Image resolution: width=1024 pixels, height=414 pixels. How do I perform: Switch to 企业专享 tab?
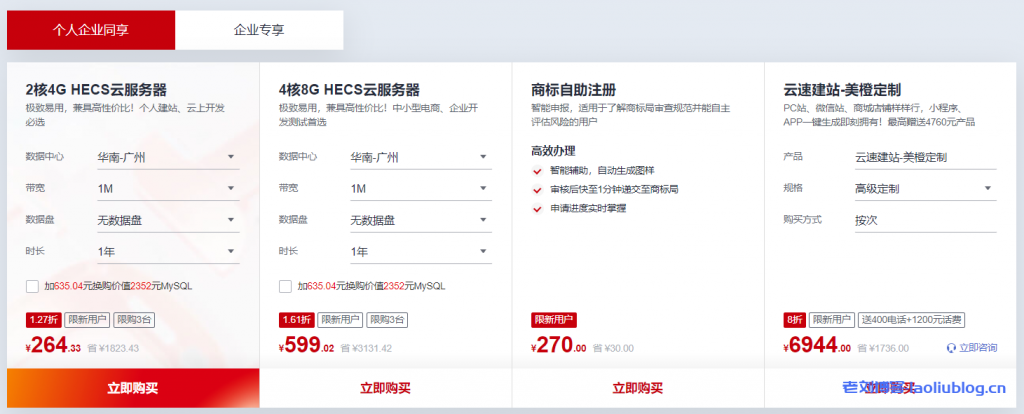click(259, 30)
